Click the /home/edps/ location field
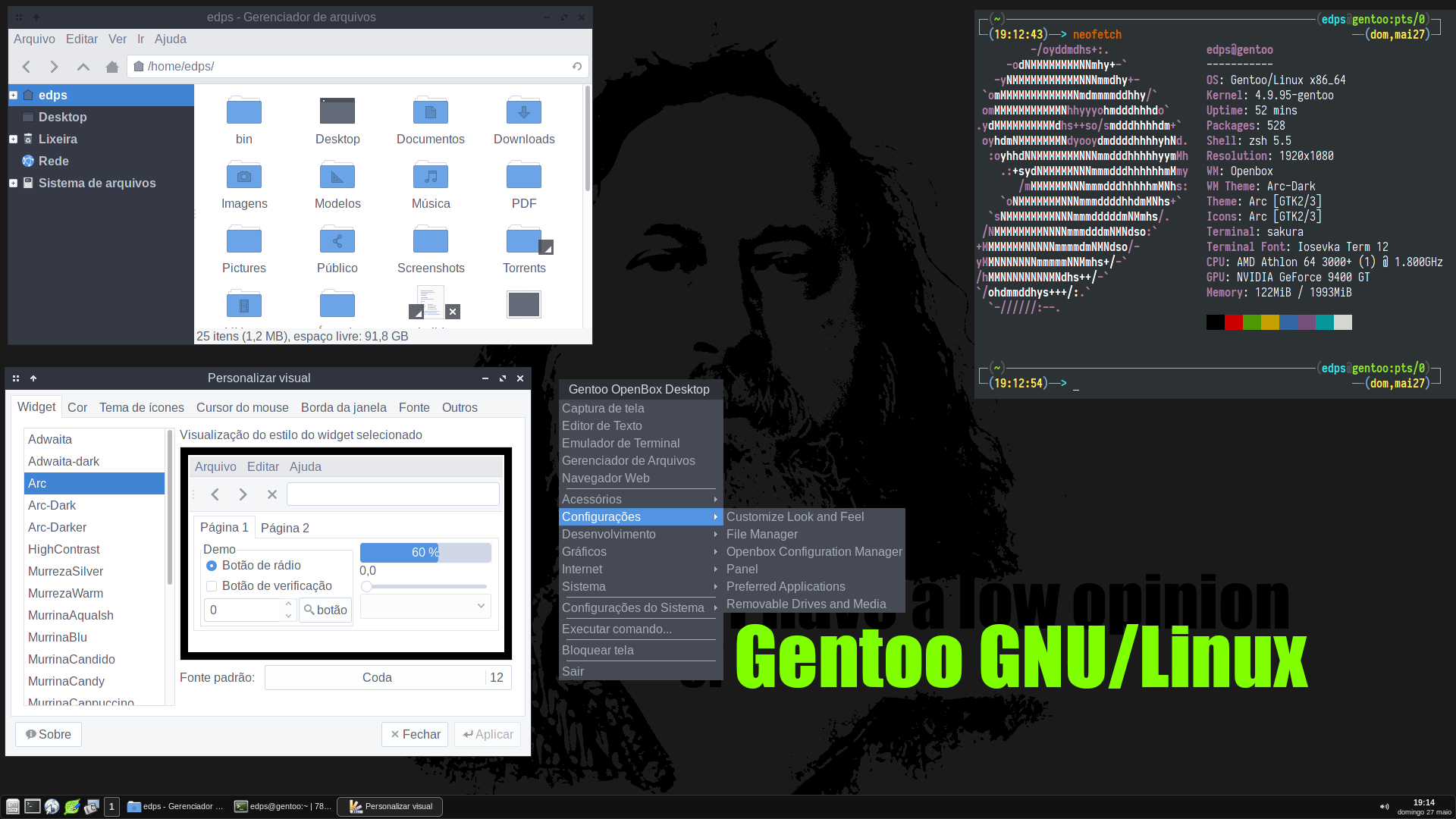 point(358,67)
